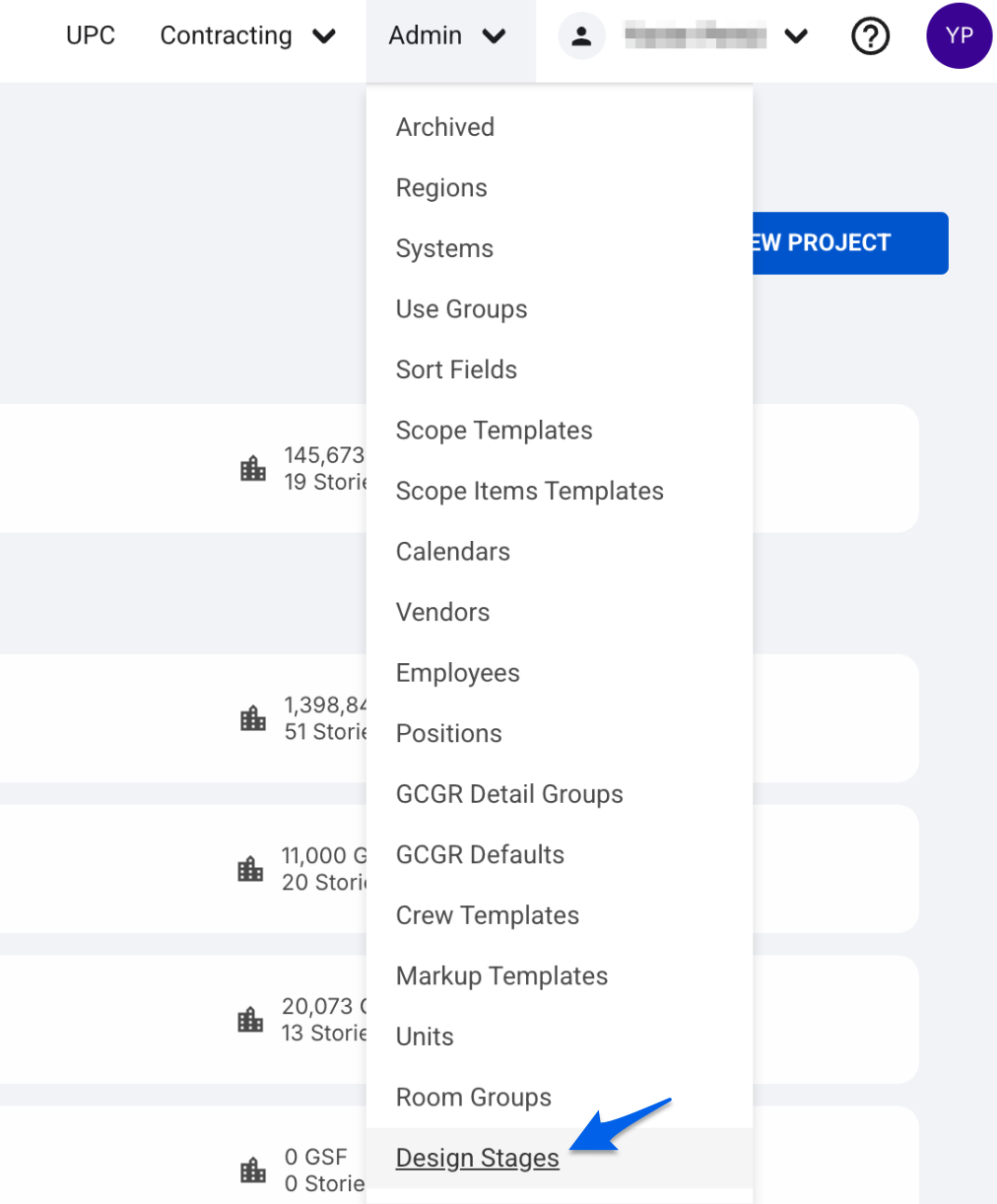This screenshot has height=1204, width=997.
Task: Click the building icon beside 145,673
Action: pos(253,468)
